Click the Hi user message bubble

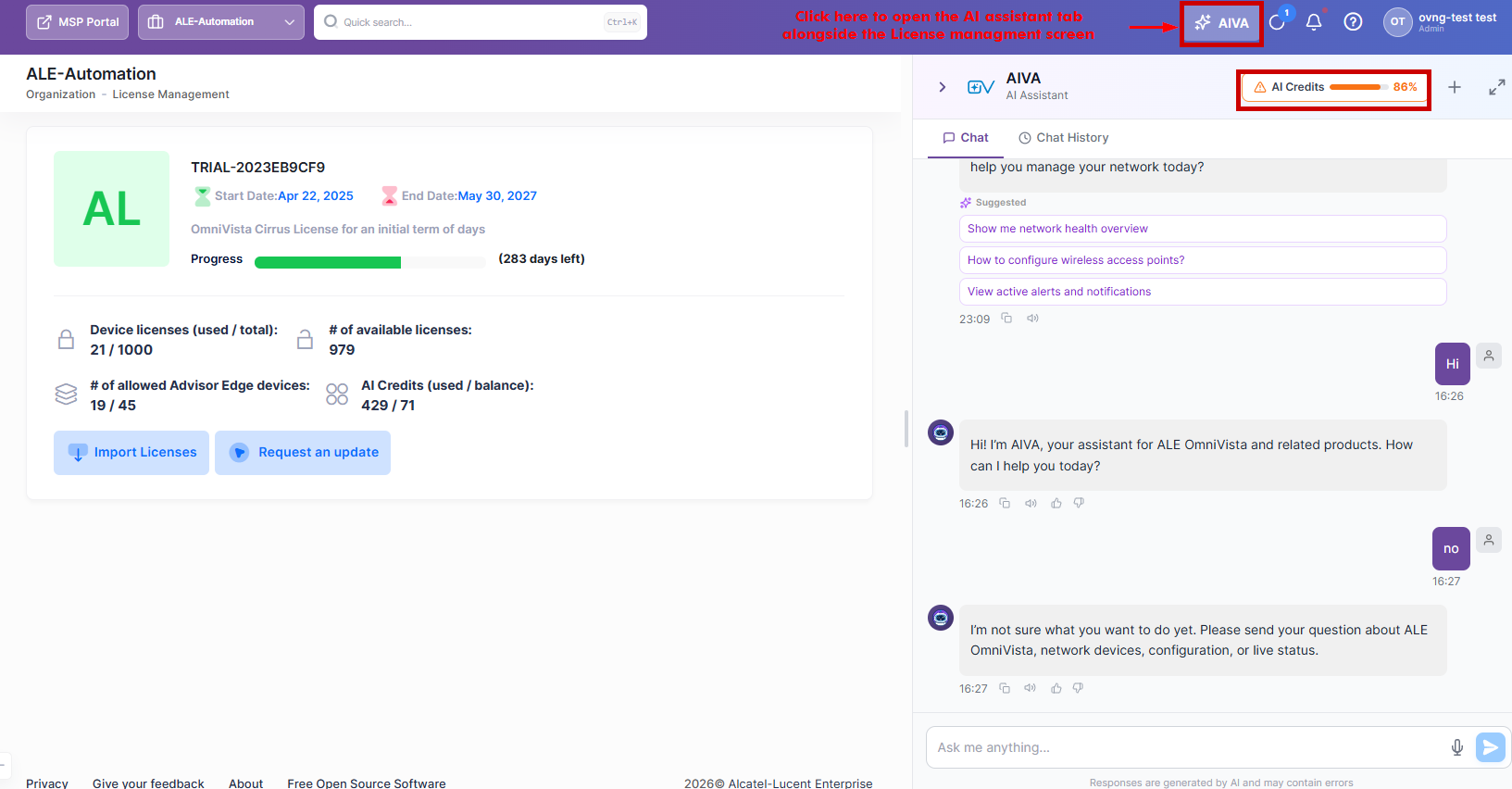[x=1453, y=364]
